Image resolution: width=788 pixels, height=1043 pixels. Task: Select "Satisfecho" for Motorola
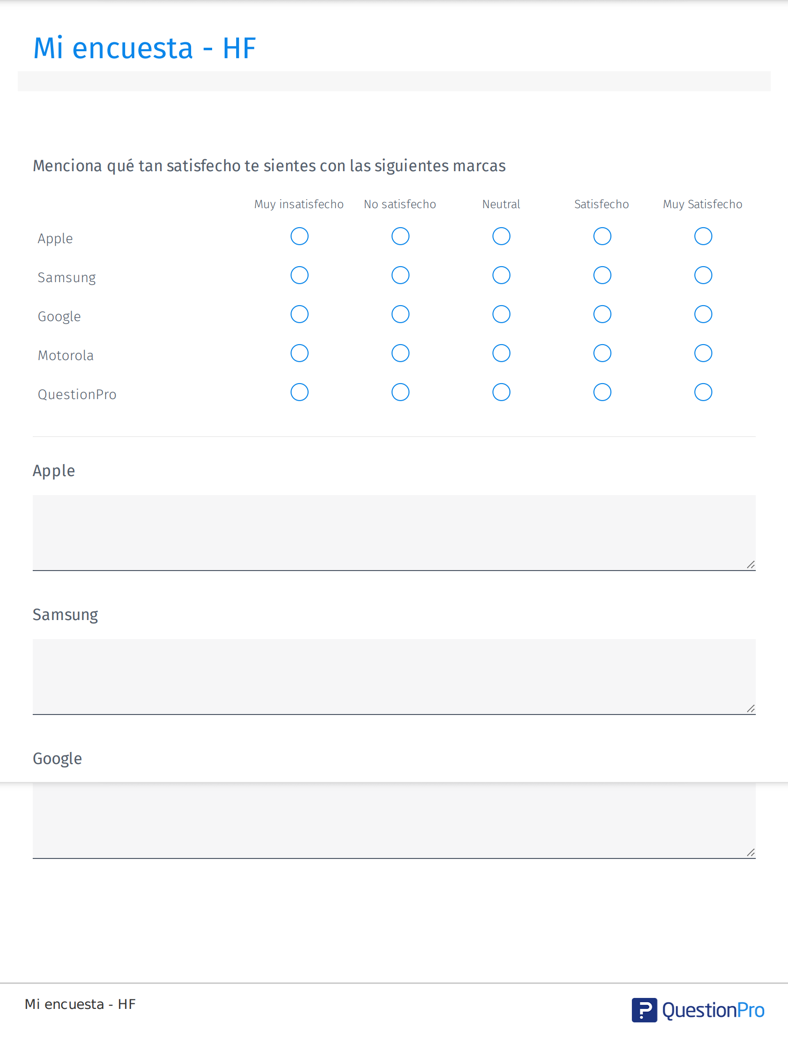[x=602, y=353]
